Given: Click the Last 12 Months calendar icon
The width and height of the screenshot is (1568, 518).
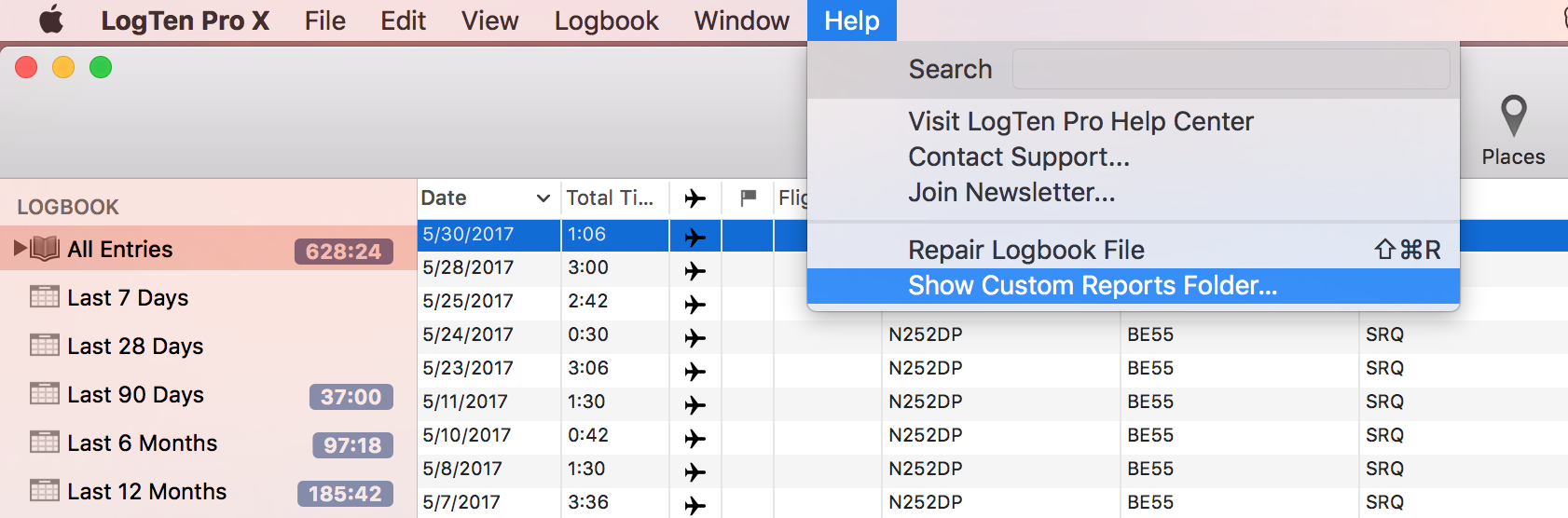Looking at the screenshot, I should click(45, 490).
